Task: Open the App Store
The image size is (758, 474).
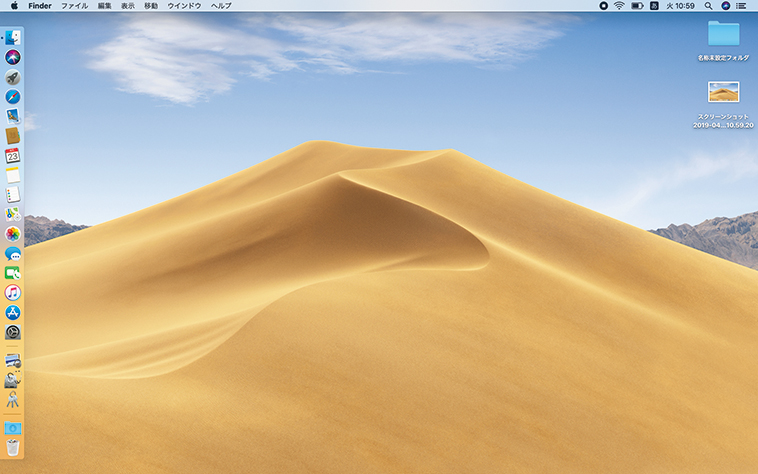Action: [x=13, y=312]
